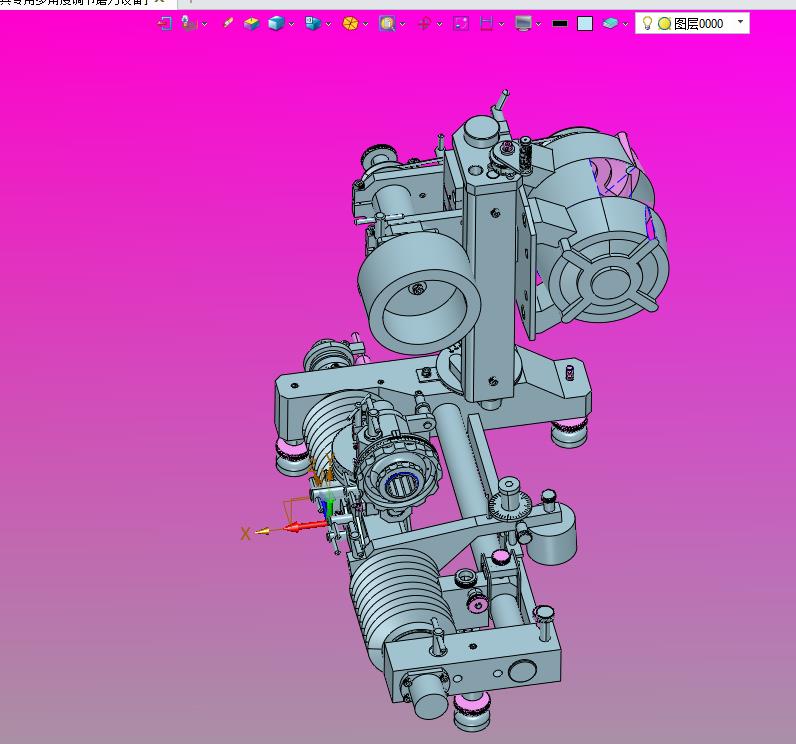
Task: Click the pencil sketch tool icon
Action: click(228, 23)
